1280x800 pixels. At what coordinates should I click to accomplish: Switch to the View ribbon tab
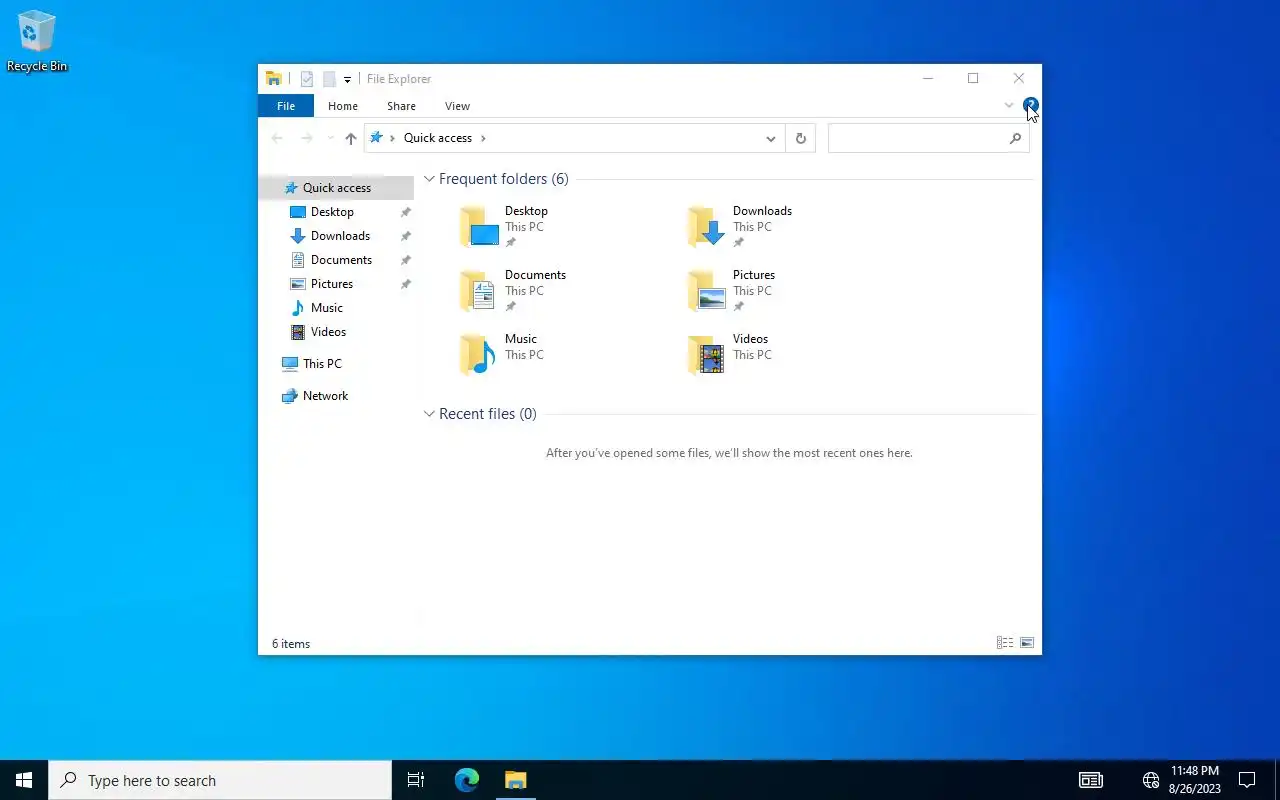pyautogui.click(x=458, y=106)
